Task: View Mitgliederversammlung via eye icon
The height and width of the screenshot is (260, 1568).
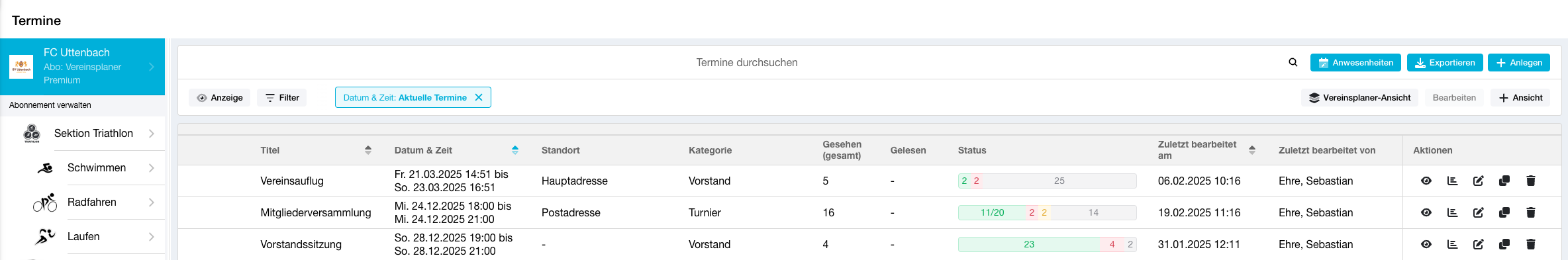Action: point(1426,212)
